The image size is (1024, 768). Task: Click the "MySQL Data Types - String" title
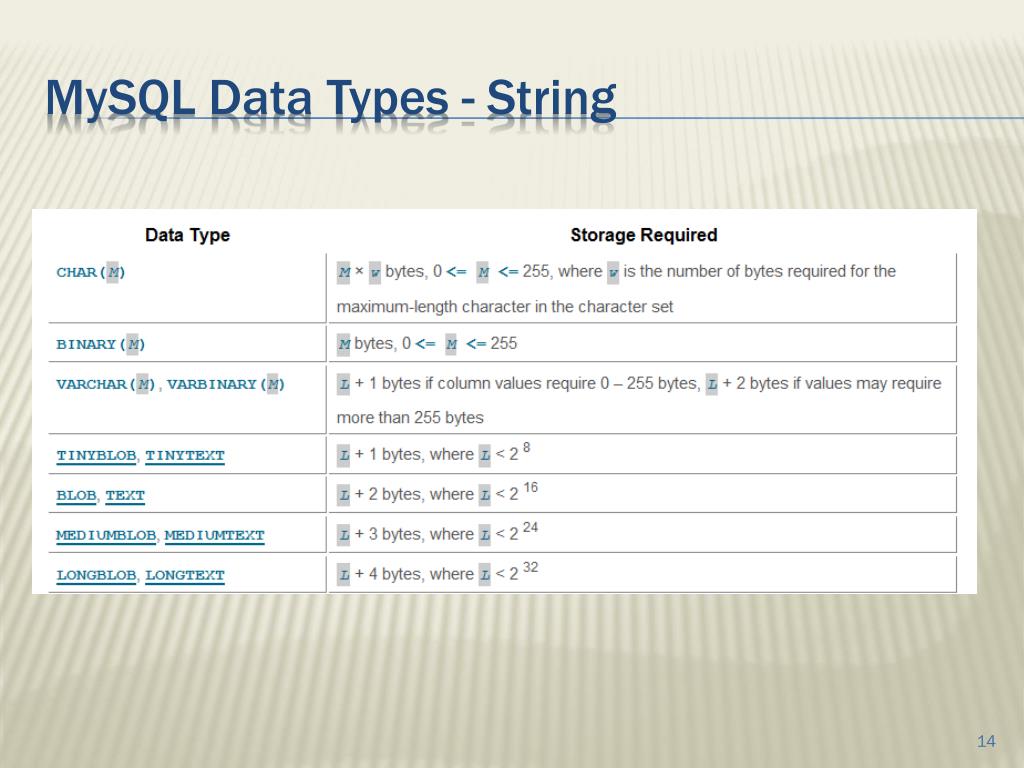(331, 100)
